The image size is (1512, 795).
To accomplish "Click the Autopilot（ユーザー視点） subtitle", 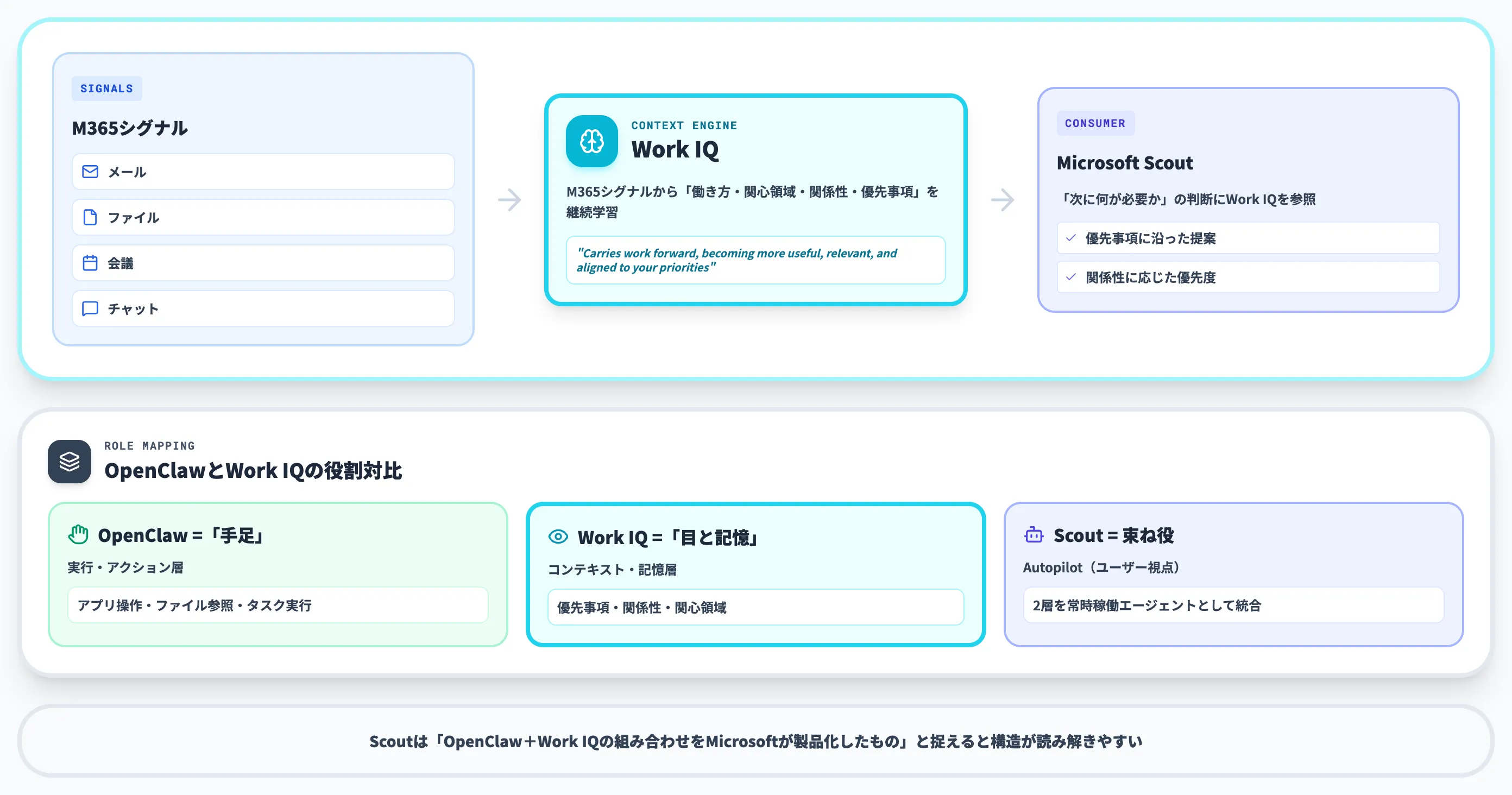I will (1101, 567).
